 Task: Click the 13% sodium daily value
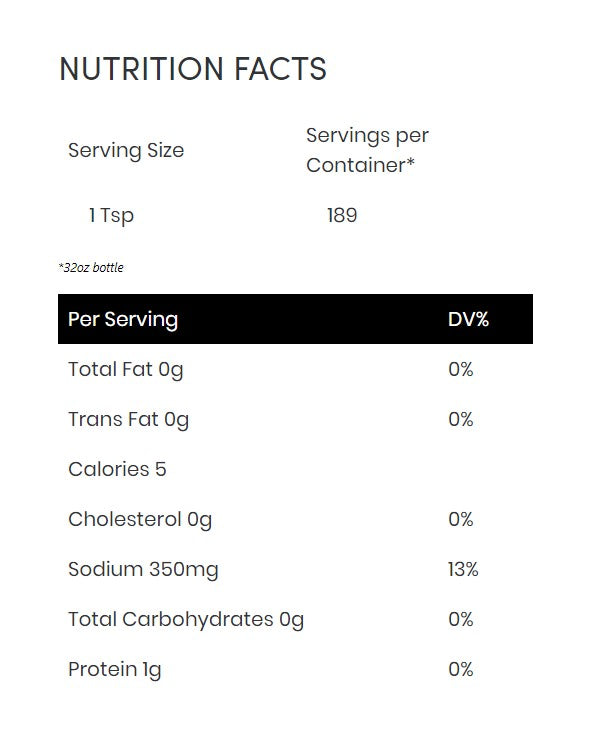coord(463,569)
